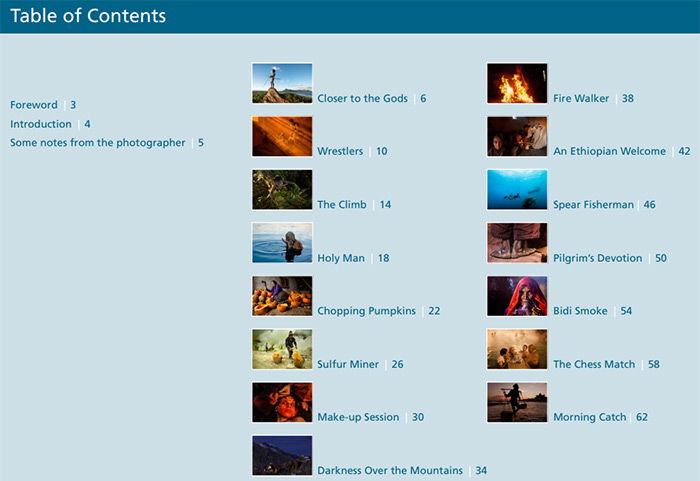700x481 pixels.
Task: Open the Sulfur Miner chapter link
Action: pos(348,364)
